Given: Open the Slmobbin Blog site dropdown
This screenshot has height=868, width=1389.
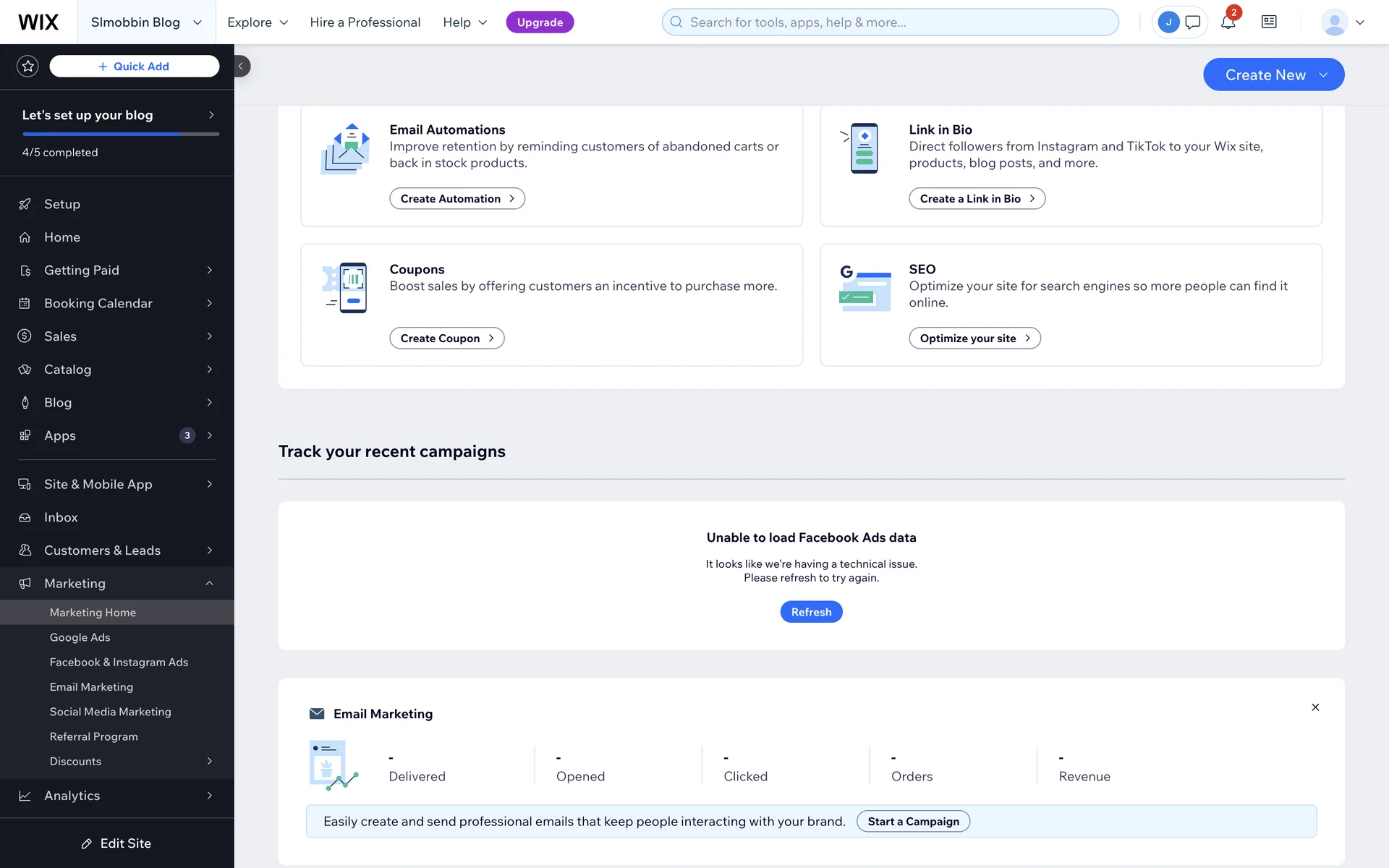Looking at the screenshot, I should point(145,22).
